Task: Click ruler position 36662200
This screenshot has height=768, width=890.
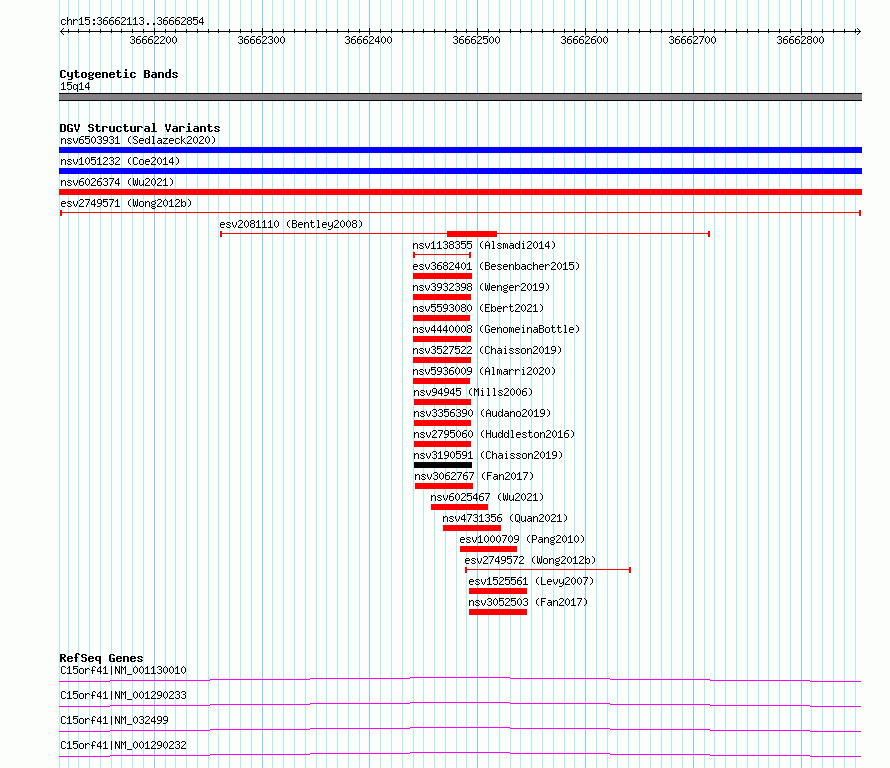Action: tap(153, 40)
